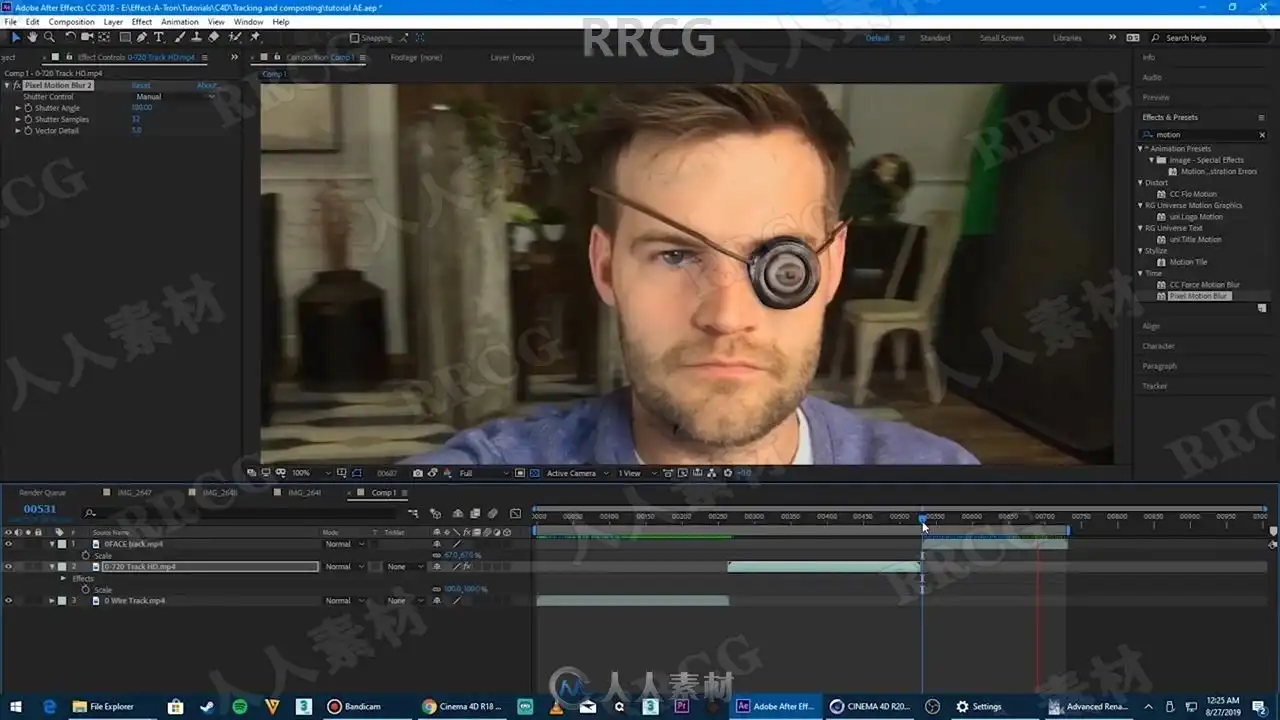This screenshot has width=1280, height=720.
Task: Open the Animation menu
Action: 180,21
